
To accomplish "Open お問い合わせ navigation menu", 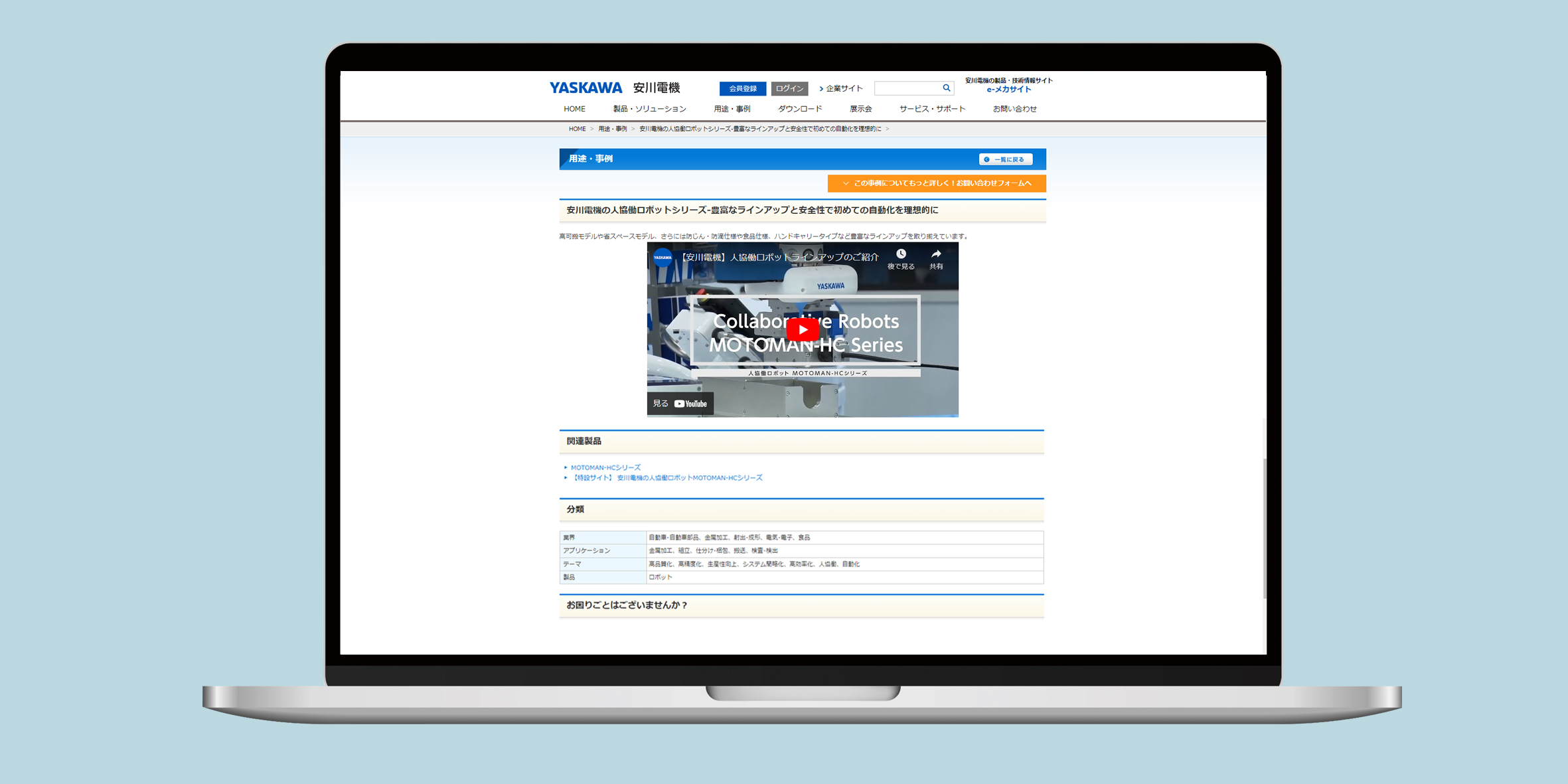I will (1014, 109).
